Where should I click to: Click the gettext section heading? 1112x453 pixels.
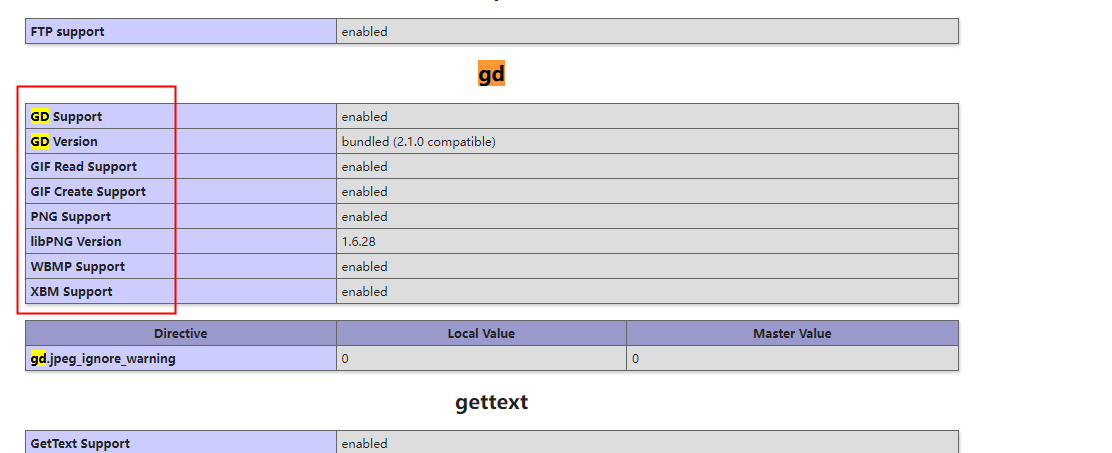(x=491, y=402)
